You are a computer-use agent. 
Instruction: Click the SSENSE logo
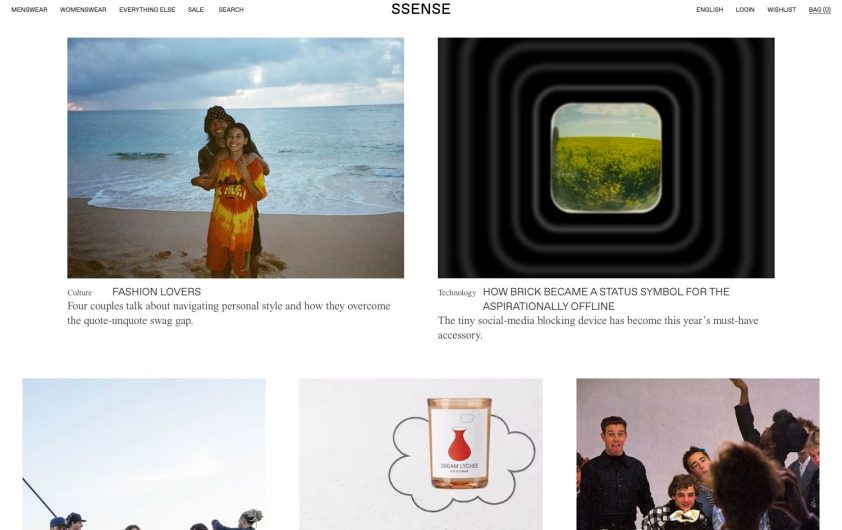(421, 9)
